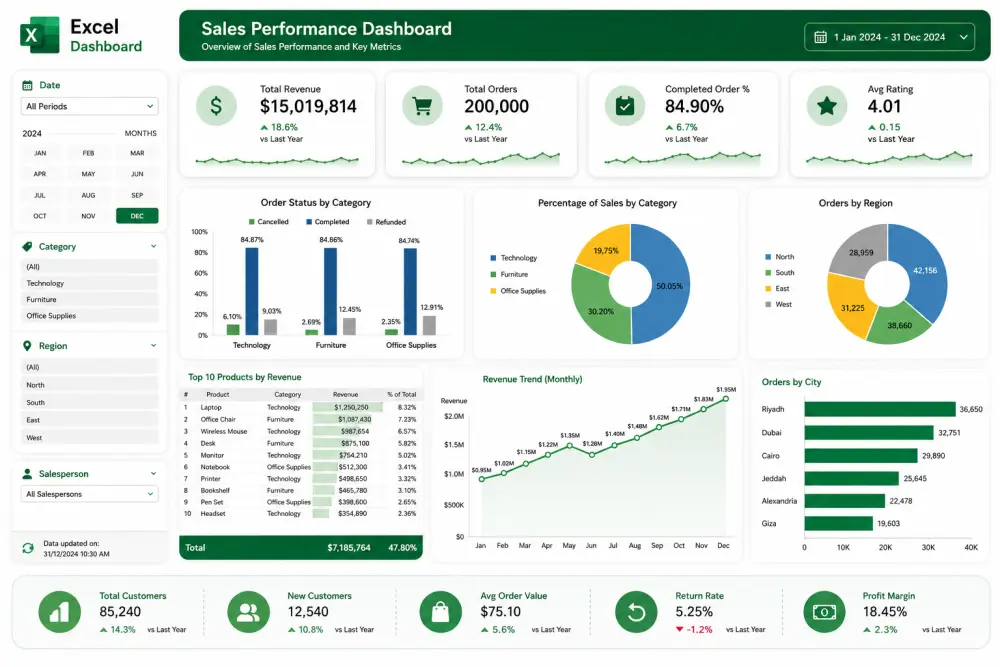Image resolution: width=1000 pixels, height=667 pixels.
Task: Collapse the Region filter chevron
Action: point(154,346)
